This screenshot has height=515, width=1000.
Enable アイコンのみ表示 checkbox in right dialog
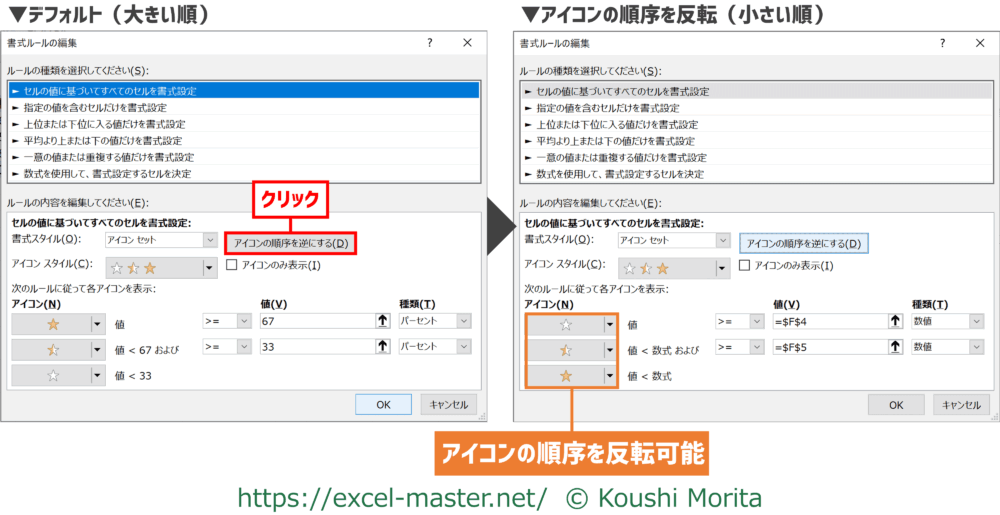tap(744, 266)
